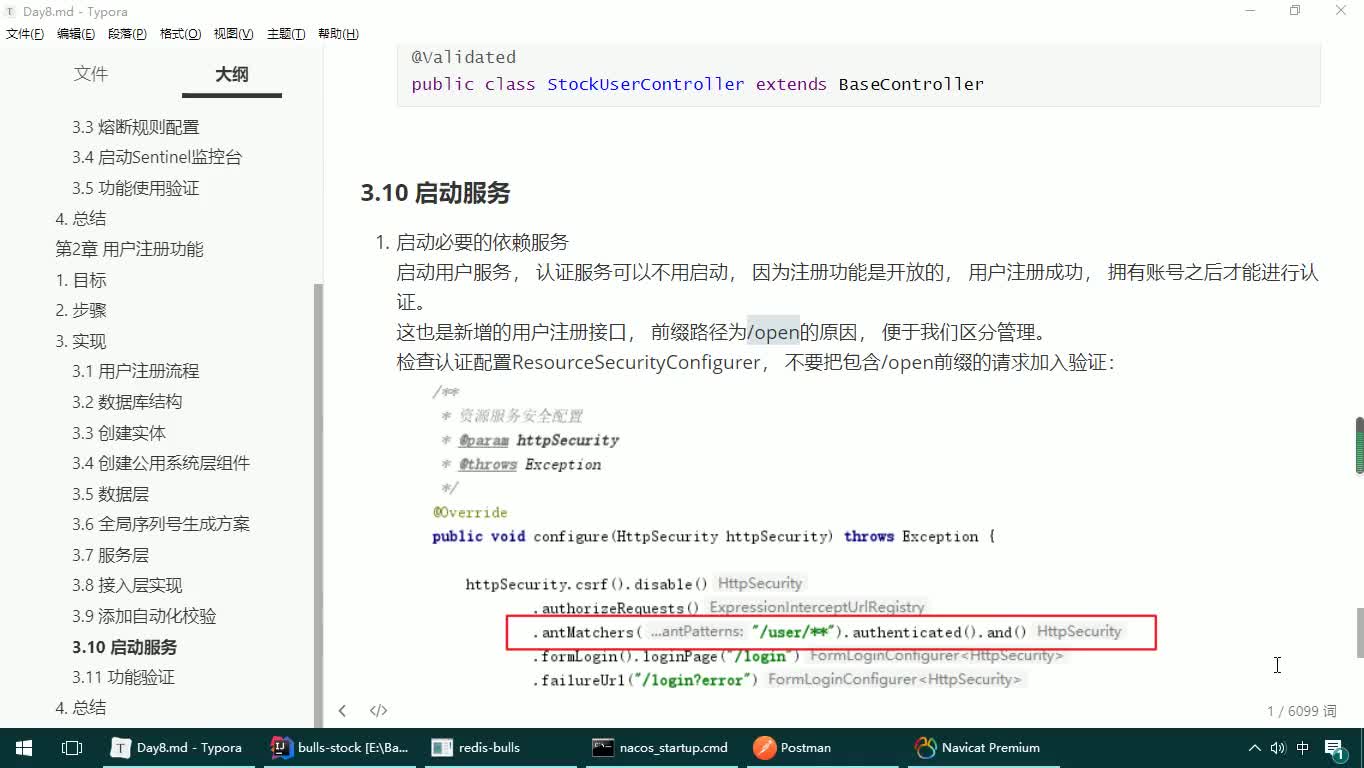1364x768 pixels.
Task: Jump to 3.5 数据层 outline item
Action: [110, 494]
